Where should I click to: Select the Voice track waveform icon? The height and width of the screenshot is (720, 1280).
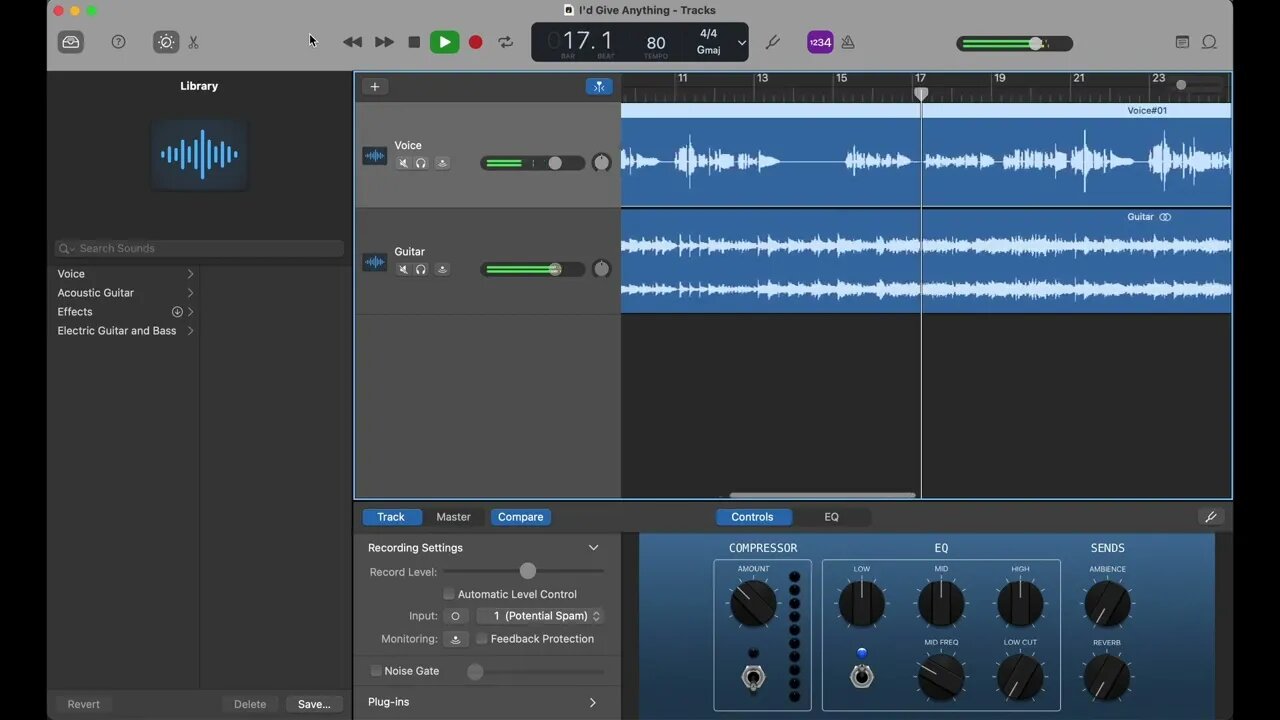coord(375,156)
